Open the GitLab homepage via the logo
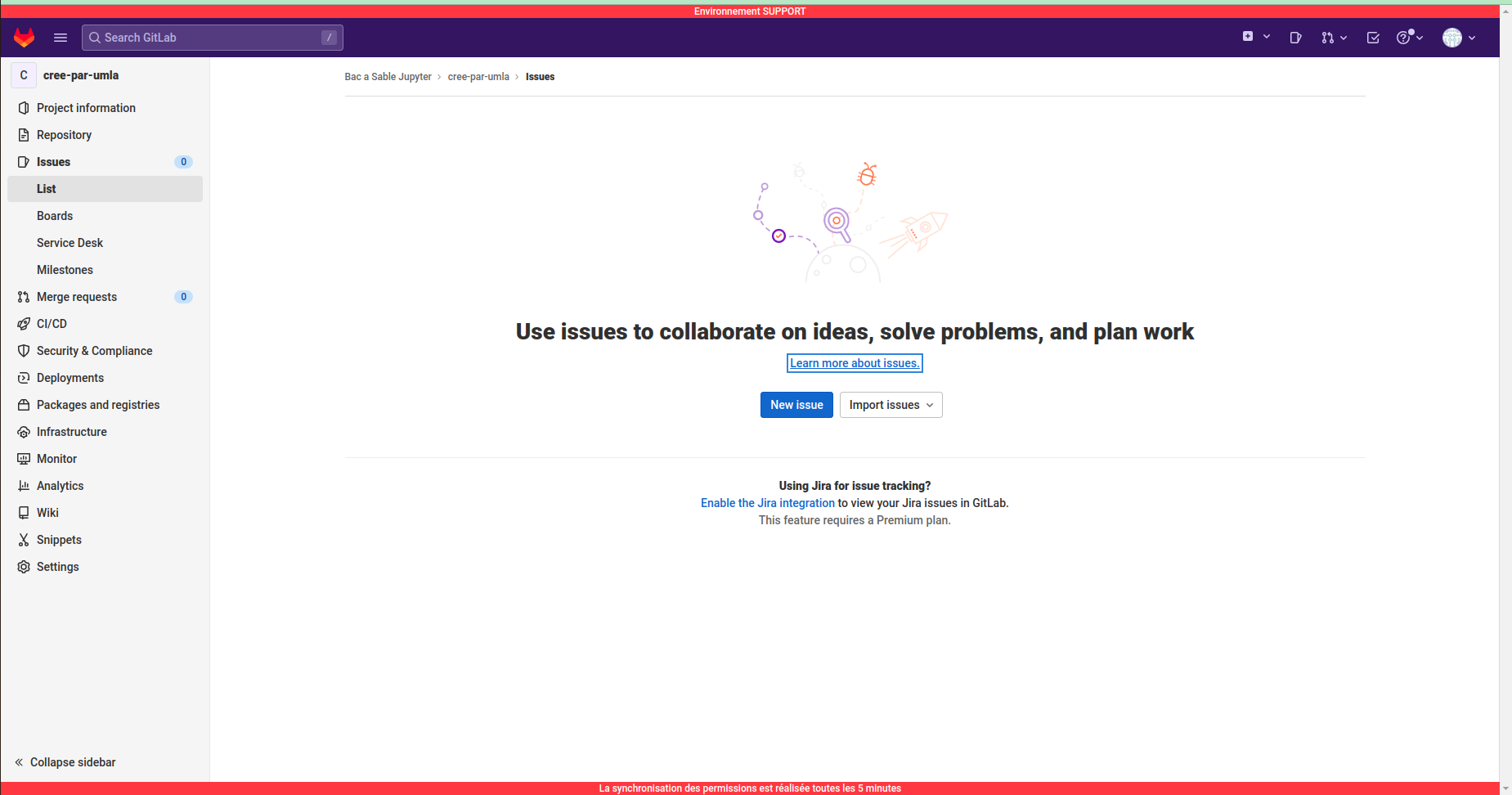This screenshot has width=1512, height=795. (24, 37)
